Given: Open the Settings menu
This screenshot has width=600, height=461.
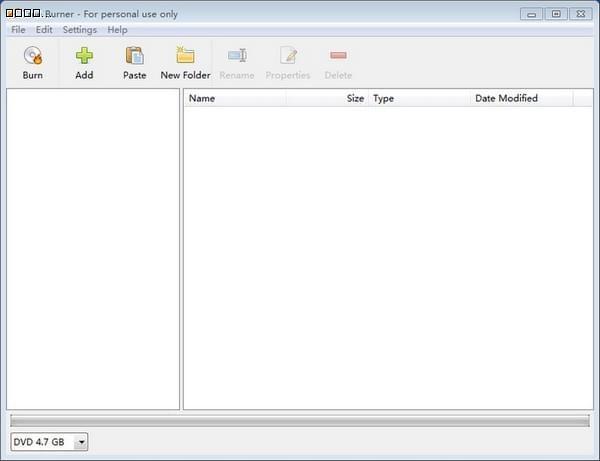Looking at the screenshot, I should tap(80, 30).
